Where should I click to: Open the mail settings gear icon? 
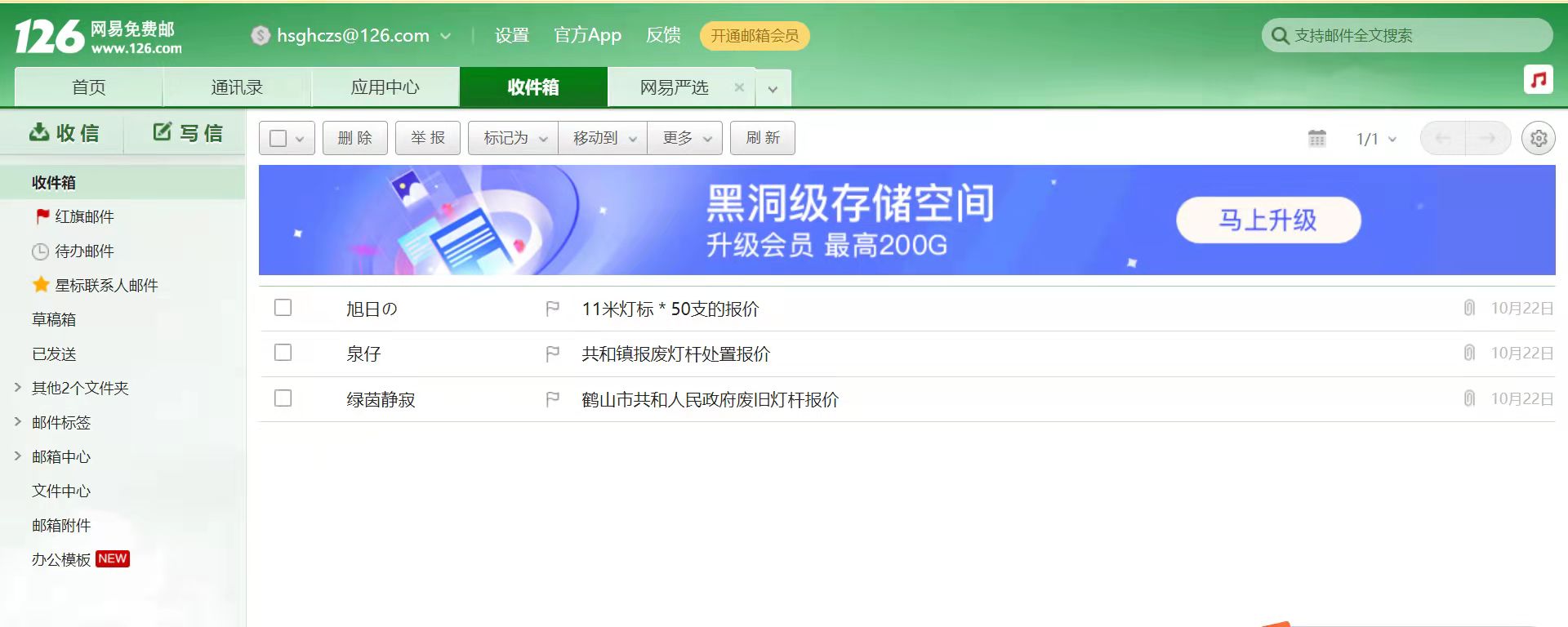[1538, 139]
